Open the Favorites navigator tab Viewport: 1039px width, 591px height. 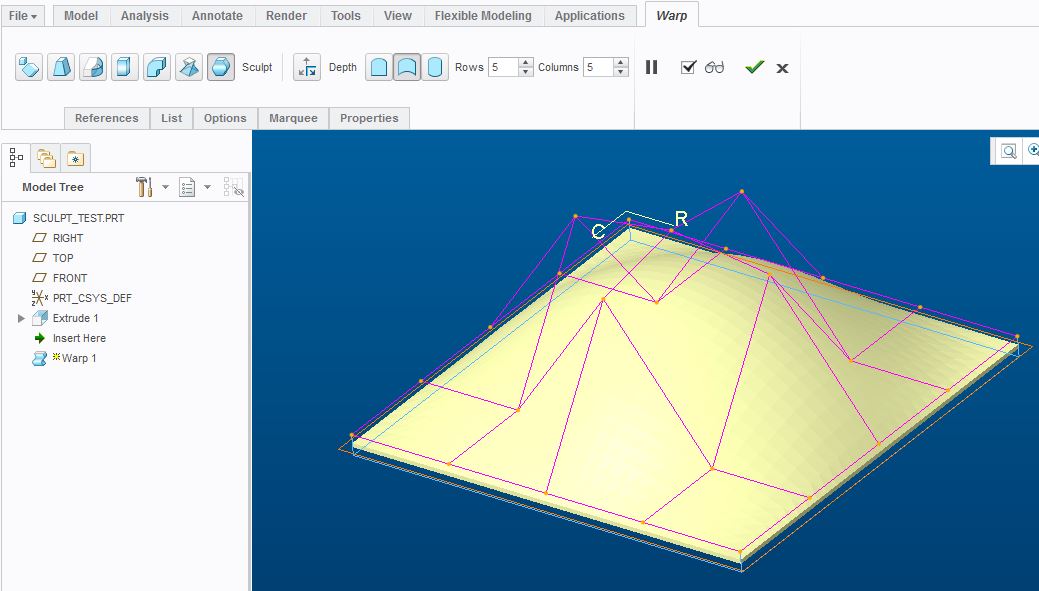click(76, 158)
